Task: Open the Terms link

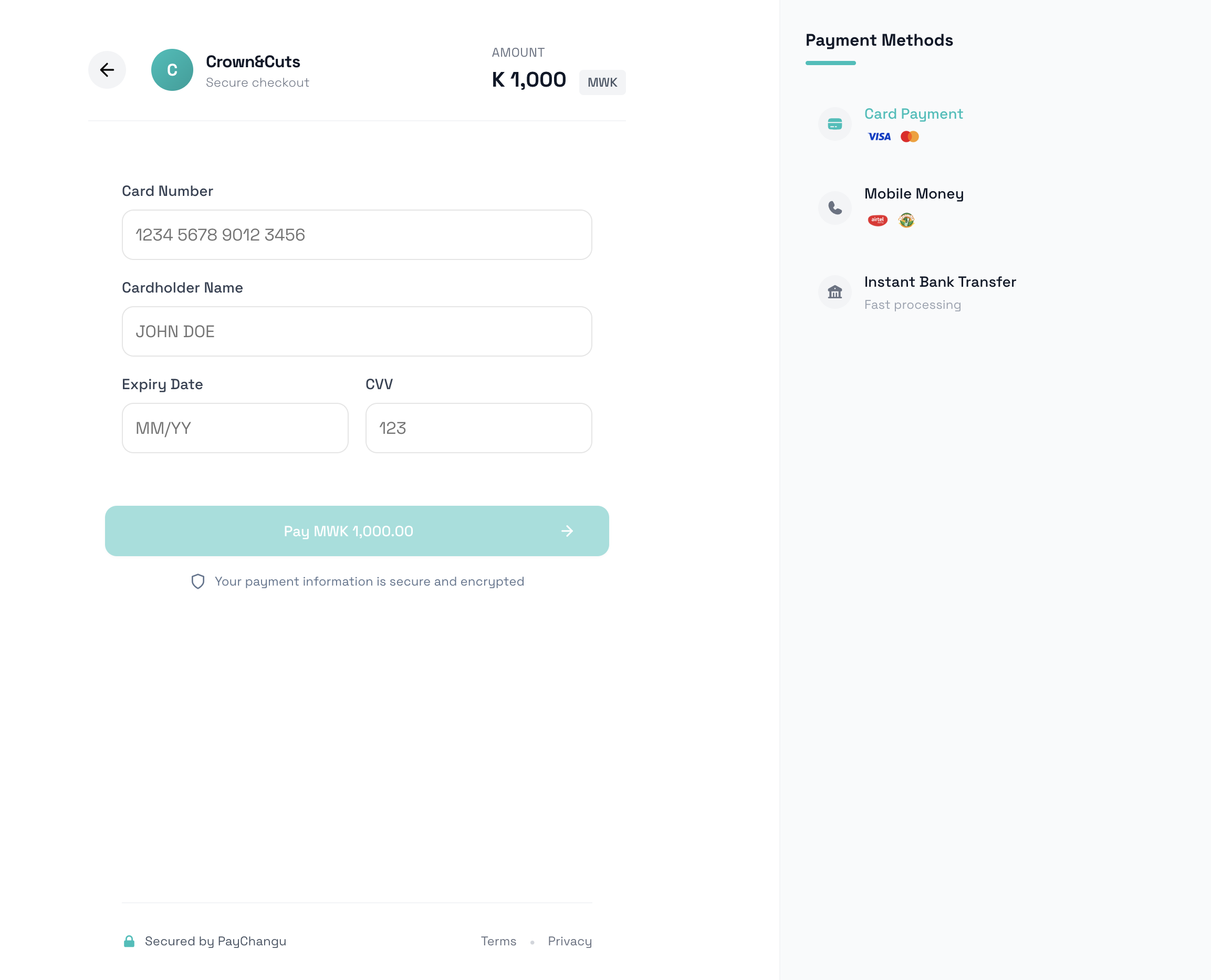Action: tap(498, 941)
